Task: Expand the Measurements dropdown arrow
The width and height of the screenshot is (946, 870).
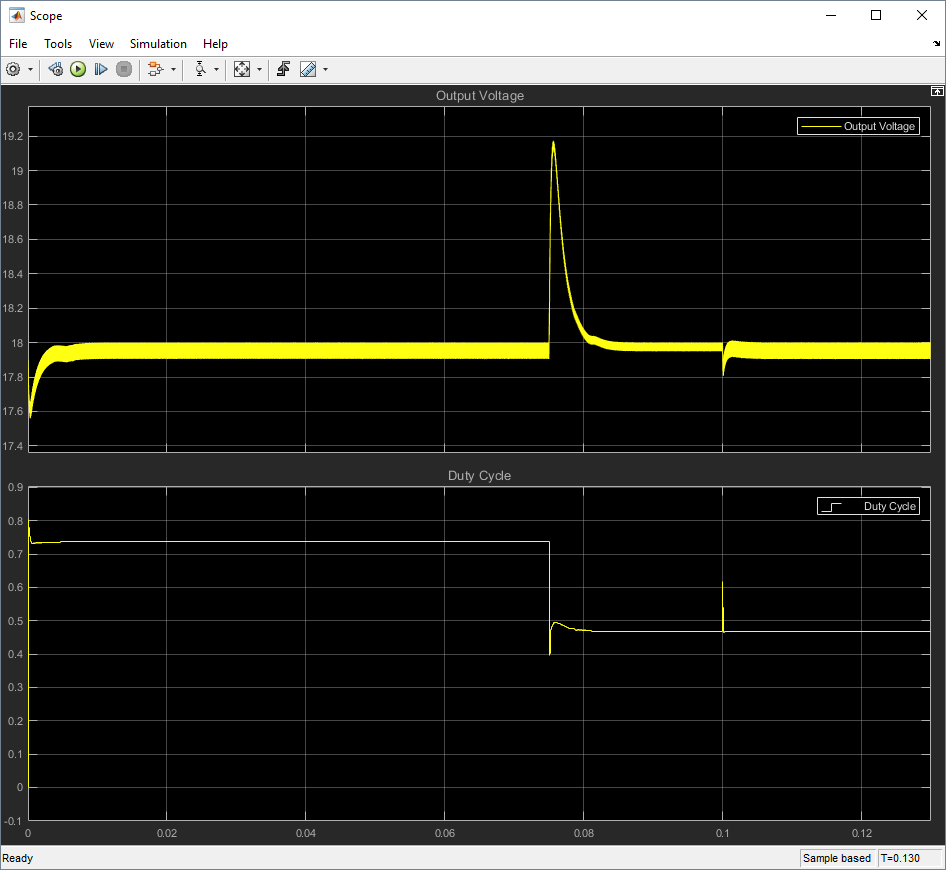Action: 326,69
